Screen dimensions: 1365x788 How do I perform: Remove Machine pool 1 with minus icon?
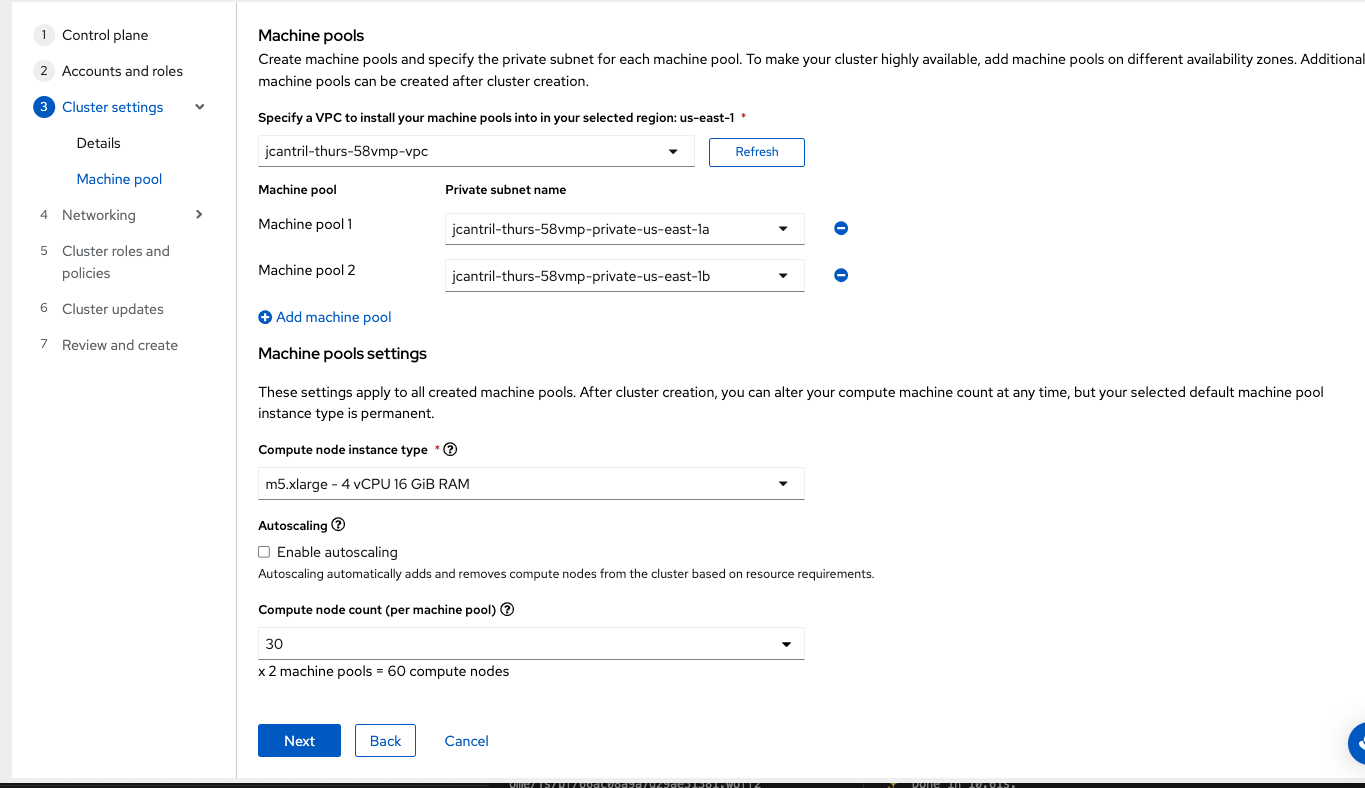[841, 228]
